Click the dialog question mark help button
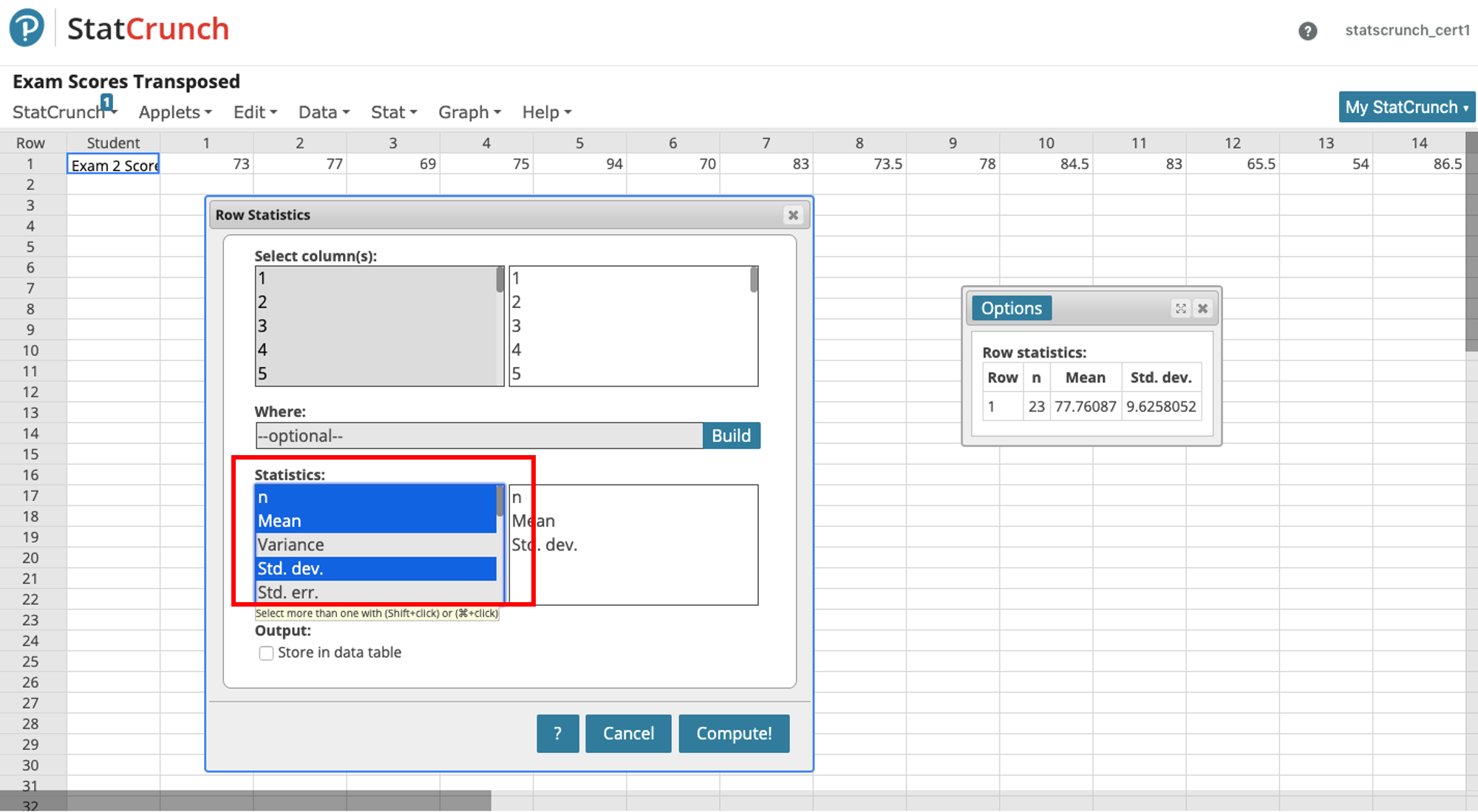 557,733
